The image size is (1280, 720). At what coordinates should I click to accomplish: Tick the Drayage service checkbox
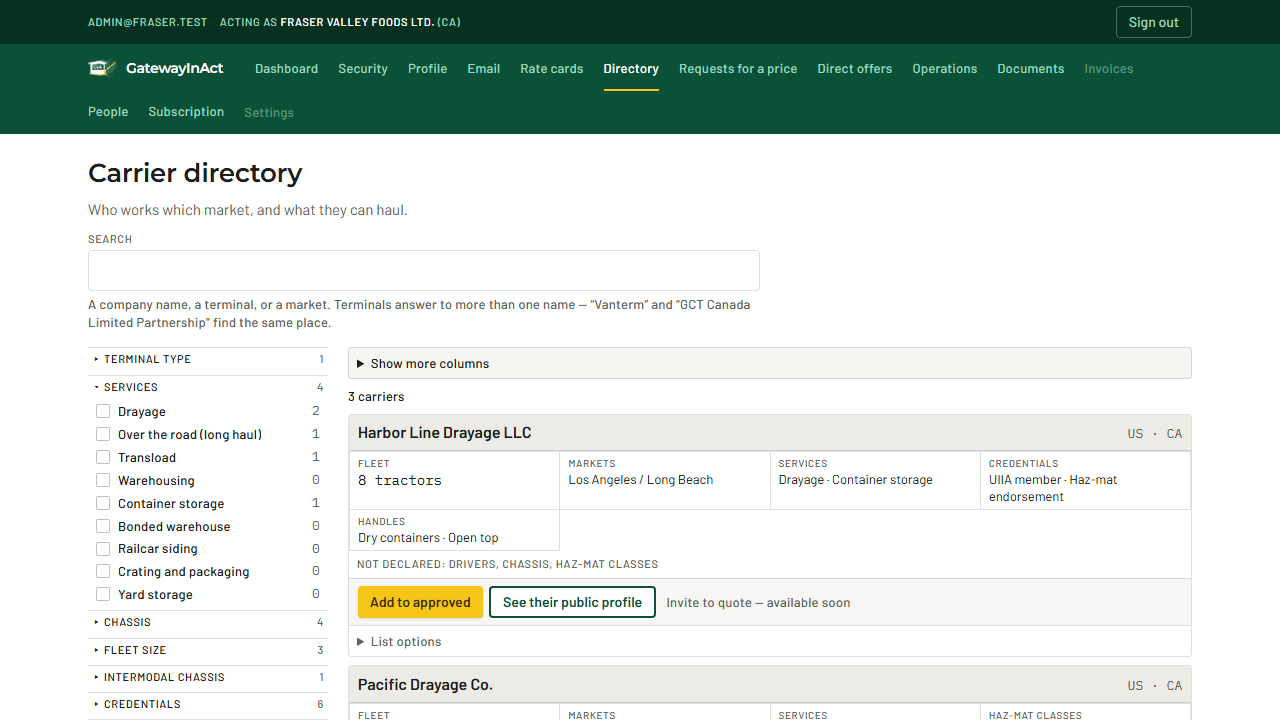[x=103, y=411]
